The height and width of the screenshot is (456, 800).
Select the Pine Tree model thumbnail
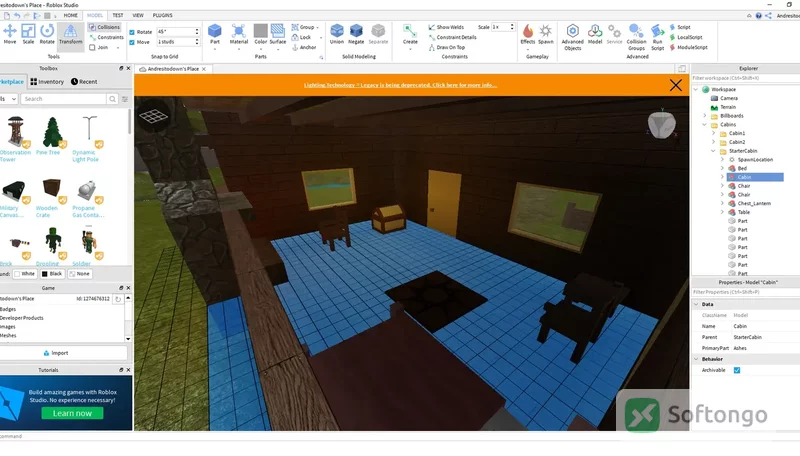(x=52, y=132)
